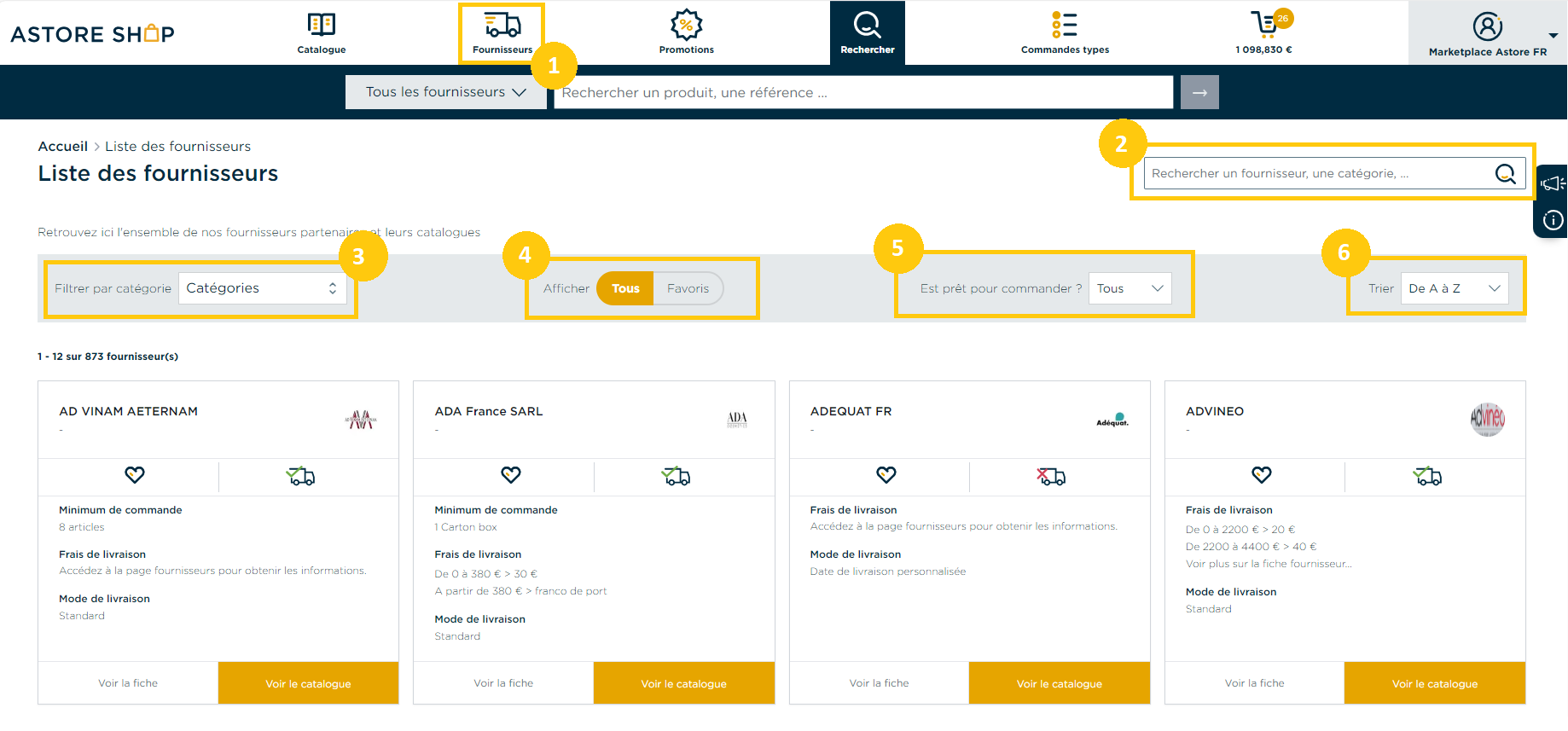The image size is (1568, 731).
Task: Open Voir la fiche for ADEQUAT FR
Action: pyautogui.click(x=879, y=683)
